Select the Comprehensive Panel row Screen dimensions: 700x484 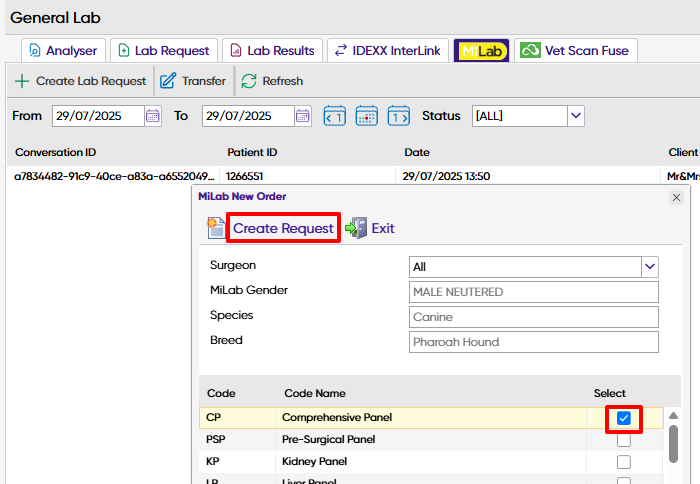(431, 417)
